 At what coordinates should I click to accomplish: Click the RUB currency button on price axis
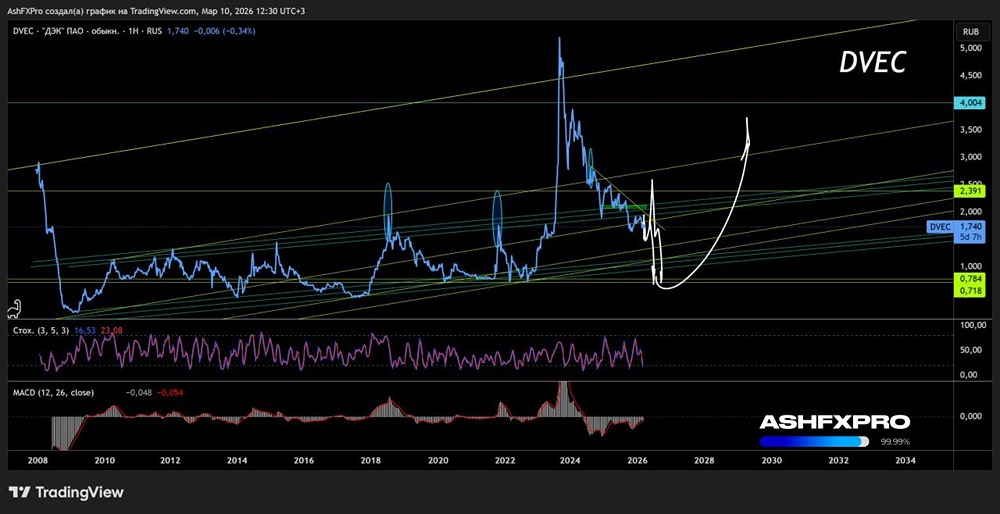tap(971, 31)
